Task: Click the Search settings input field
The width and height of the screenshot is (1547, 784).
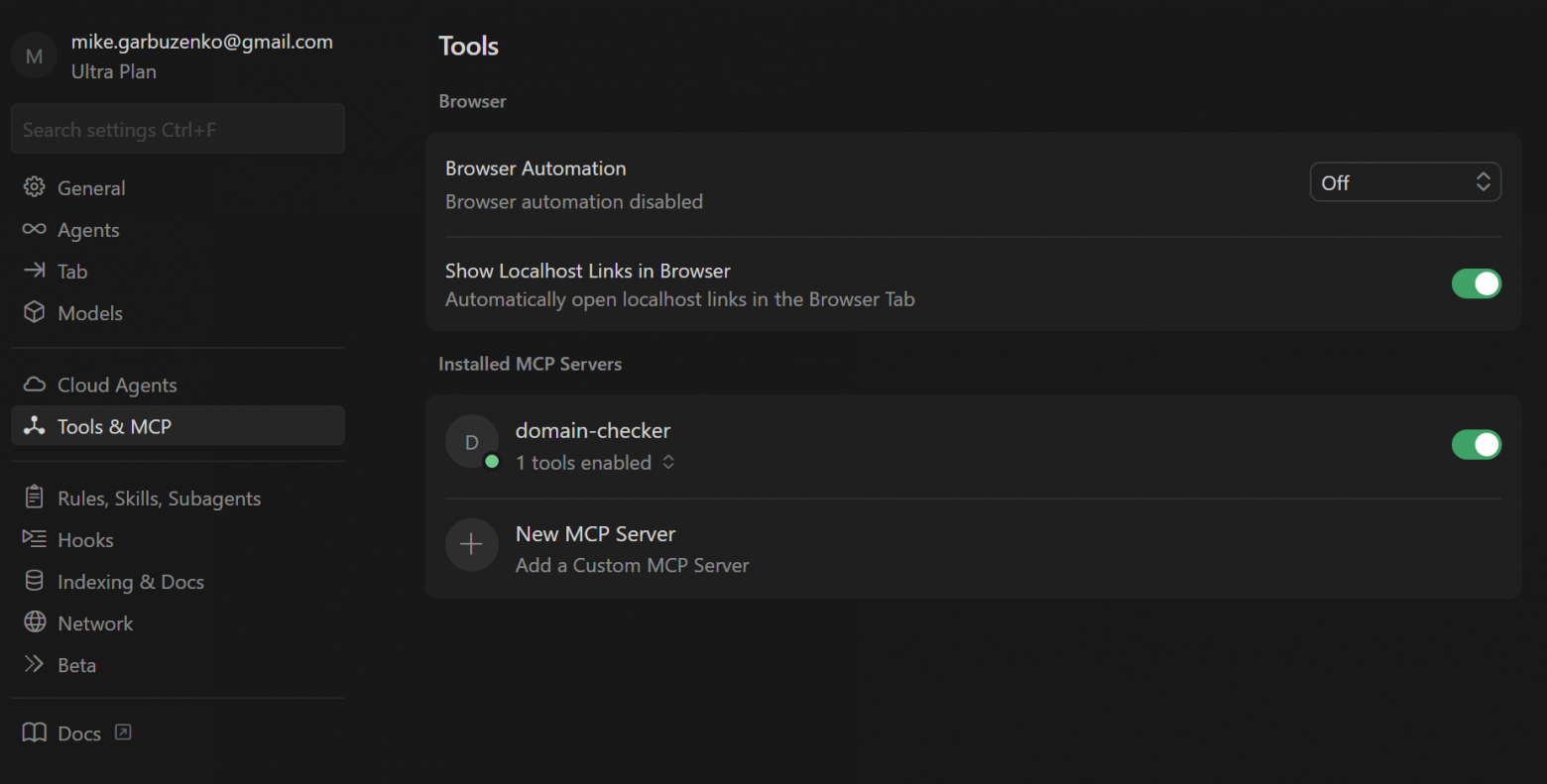Action: click(x=178, y=130)
